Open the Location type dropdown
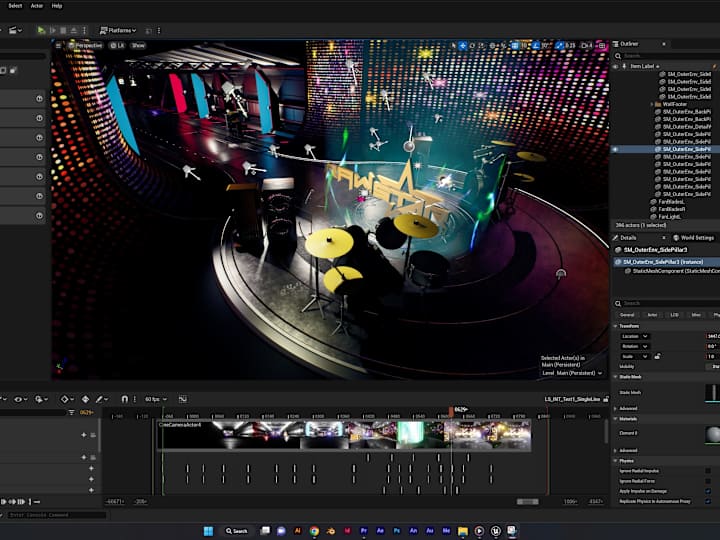 point(635,336)
